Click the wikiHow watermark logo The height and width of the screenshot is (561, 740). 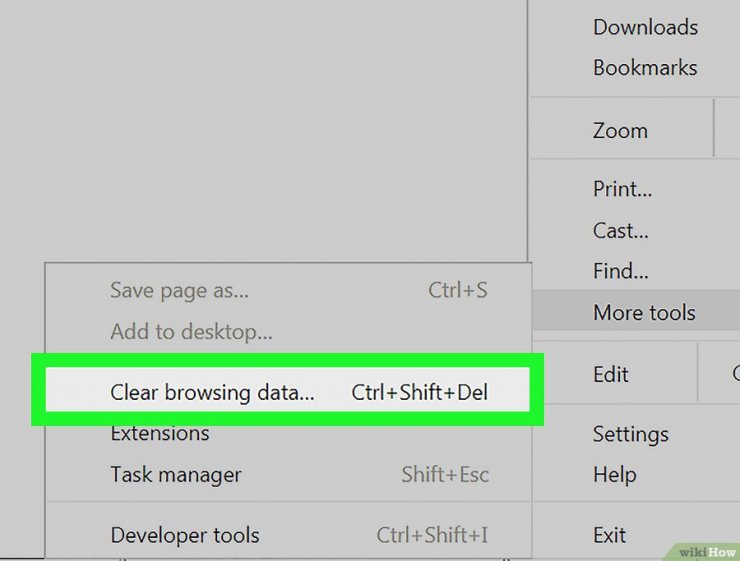pos(706,551)
